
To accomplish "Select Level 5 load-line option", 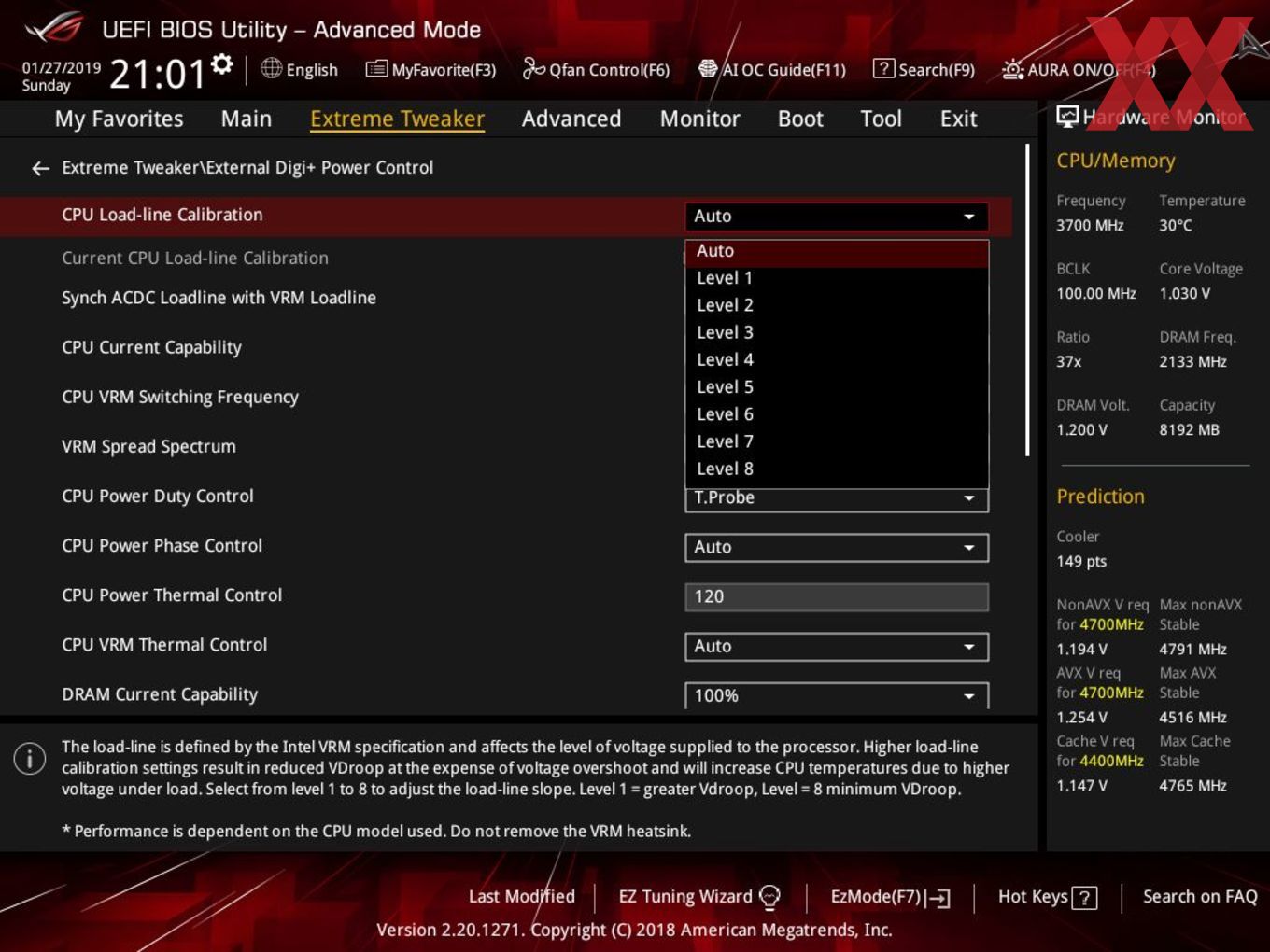I will [x=837, y=387].
